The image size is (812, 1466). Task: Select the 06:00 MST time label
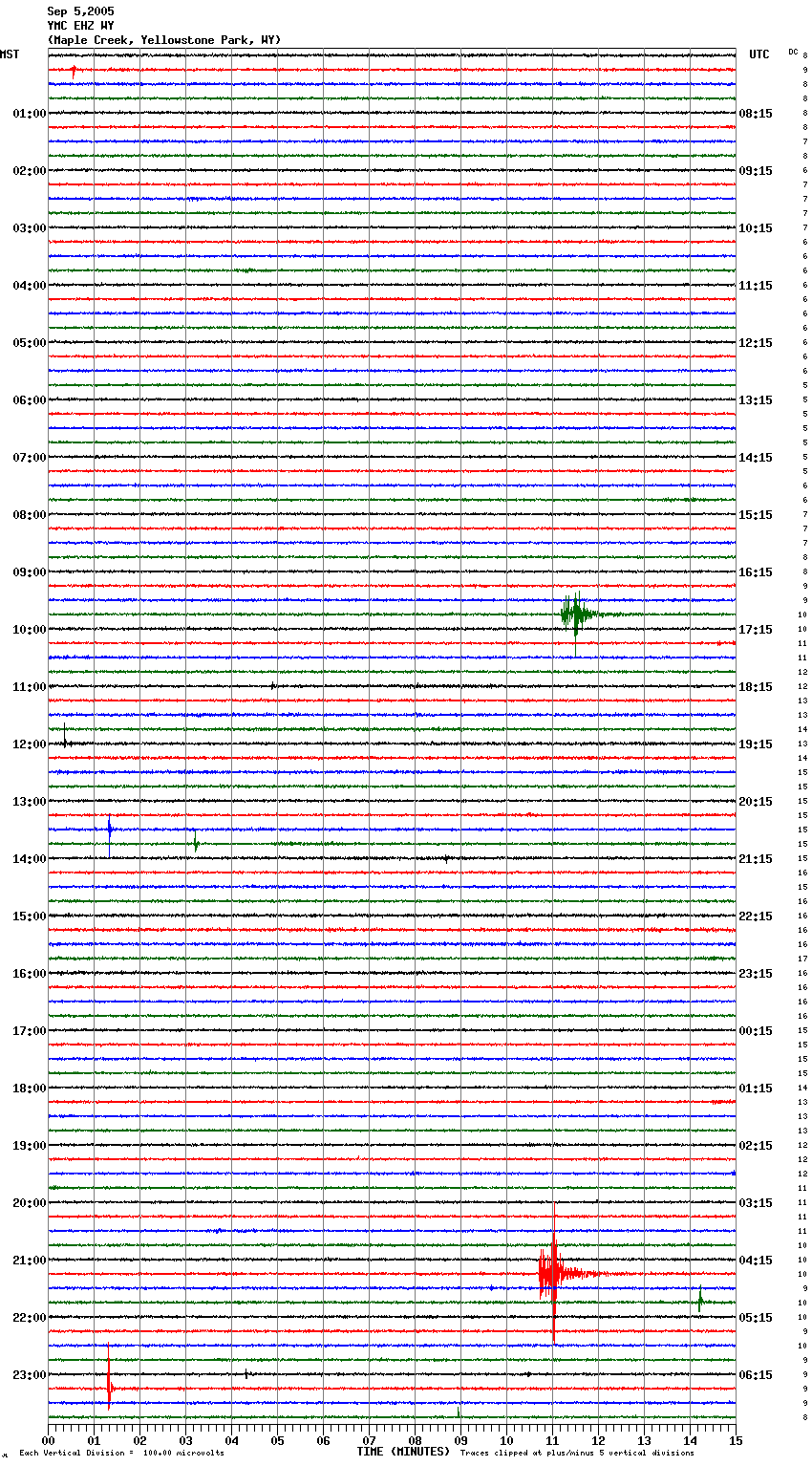pos(30,400)
